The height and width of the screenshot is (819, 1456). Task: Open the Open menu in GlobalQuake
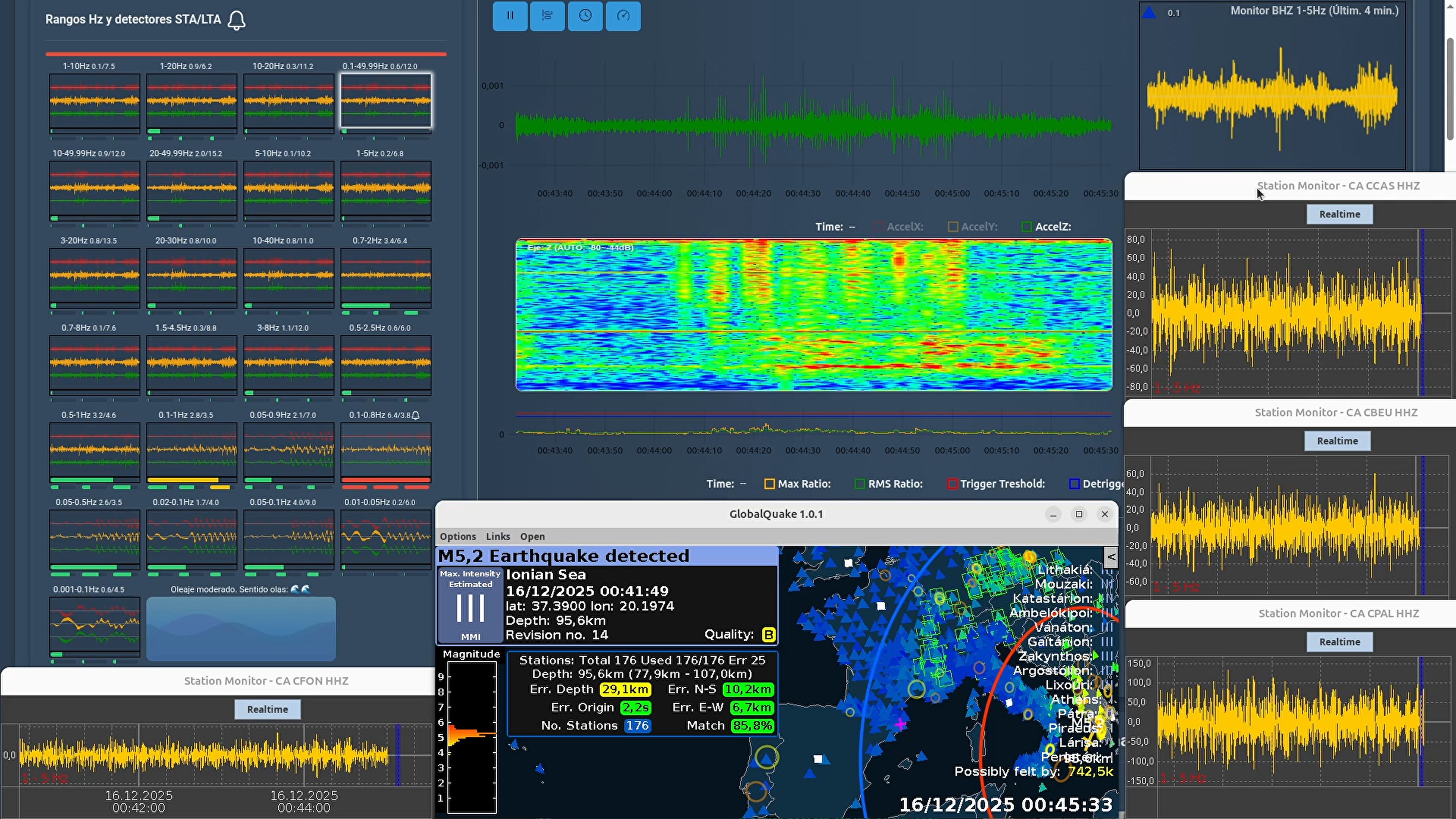[532, 537]
